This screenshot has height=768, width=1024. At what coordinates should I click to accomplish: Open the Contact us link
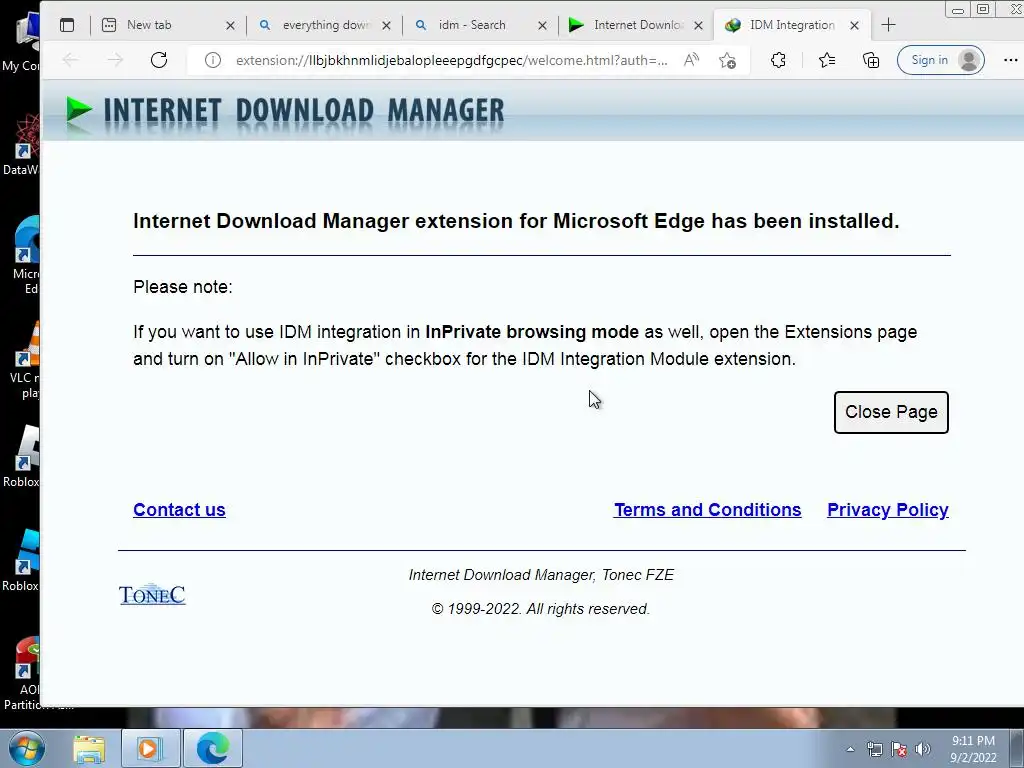pyautogui.click(x=179, y=510)
